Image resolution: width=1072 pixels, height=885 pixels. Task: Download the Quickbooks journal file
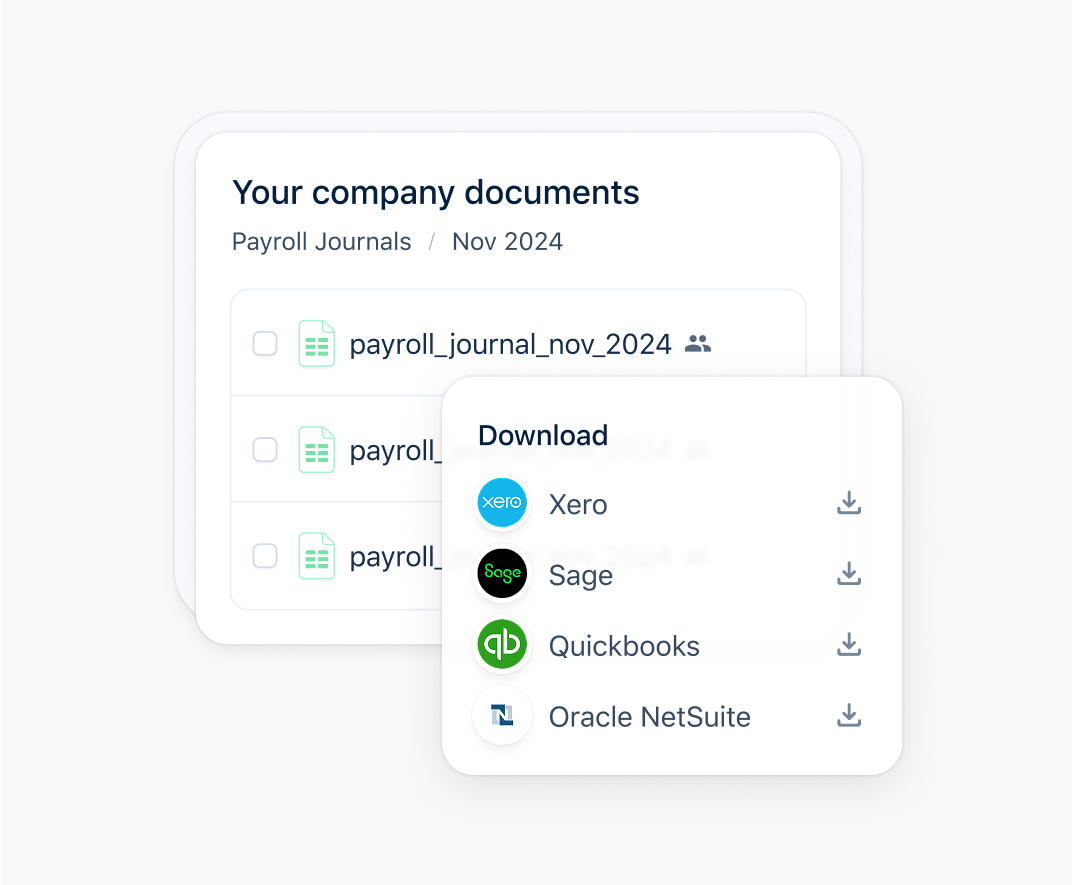848,644
